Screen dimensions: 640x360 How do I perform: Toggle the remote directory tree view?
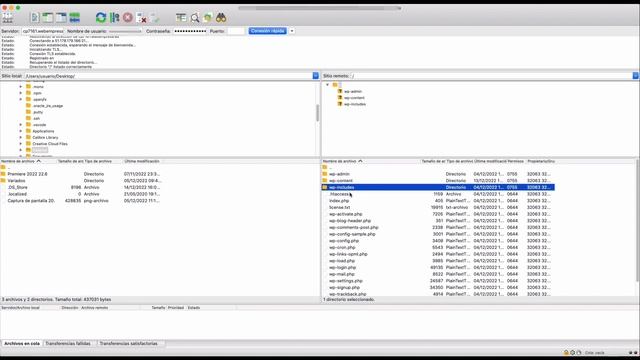[61, 18]
